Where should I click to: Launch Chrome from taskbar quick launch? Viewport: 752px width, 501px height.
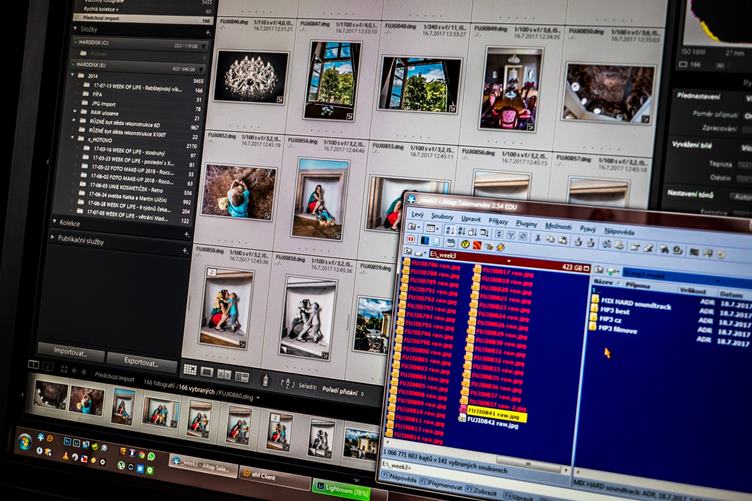(x=142, y=454)
